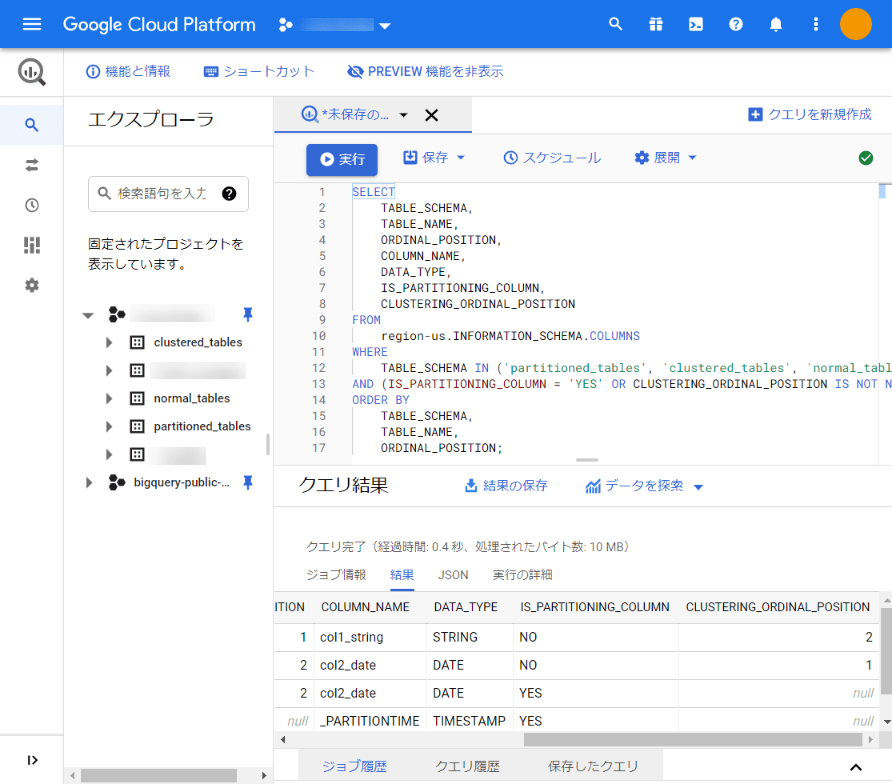
Task: Expand the partitioned_tables dataset node
Action: coord(110,425)
